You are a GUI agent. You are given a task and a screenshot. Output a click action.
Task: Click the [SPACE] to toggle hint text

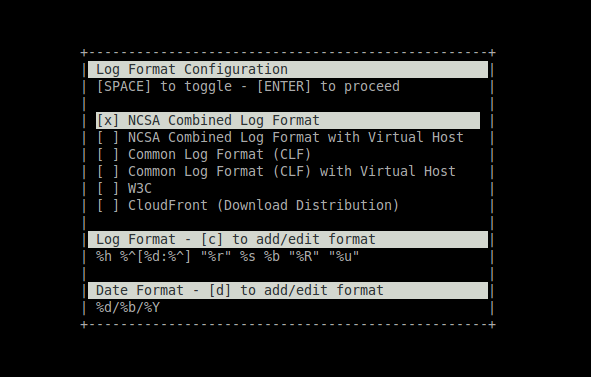tap(164, 86)
